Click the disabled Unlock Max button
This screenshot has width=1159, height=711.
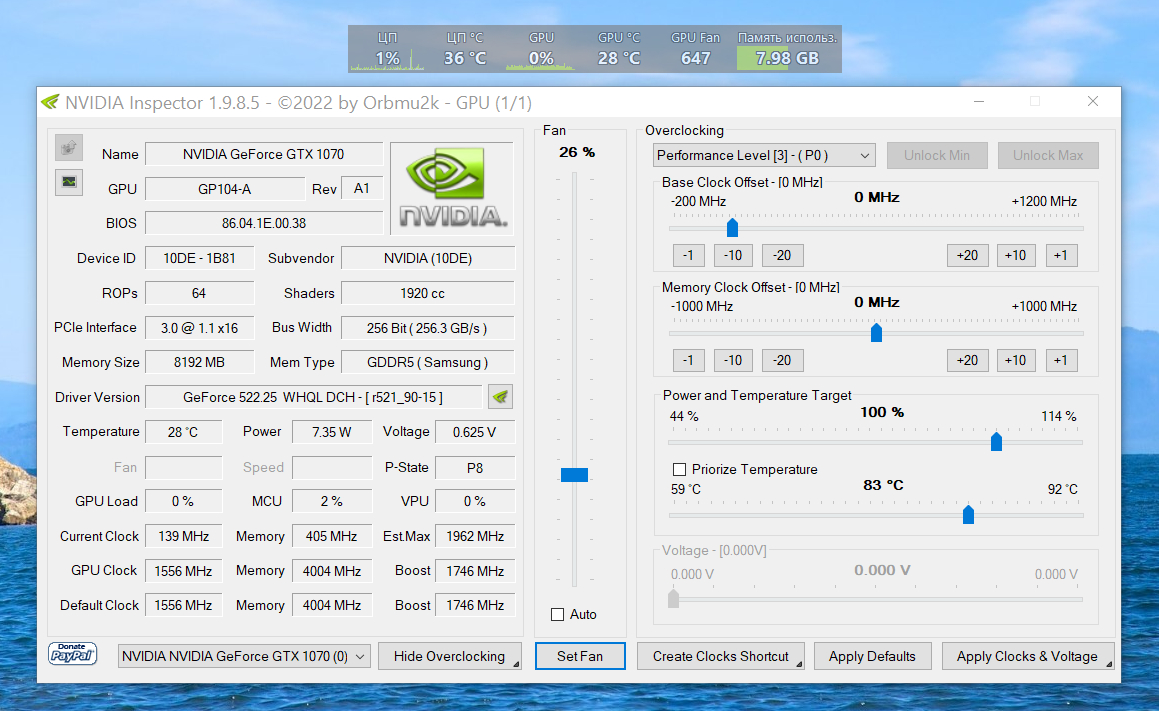(1048, 155)
